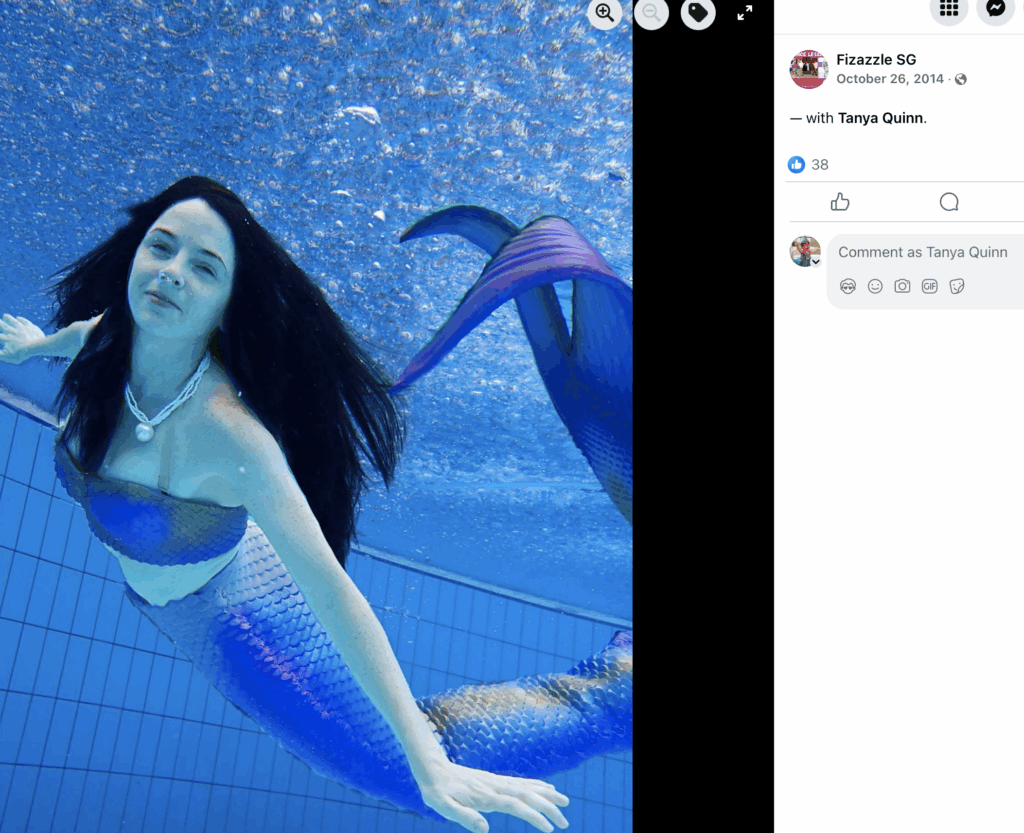Click the blue like reaction badge
This screenshot has width=1024, height=833.
click(796, 165)
